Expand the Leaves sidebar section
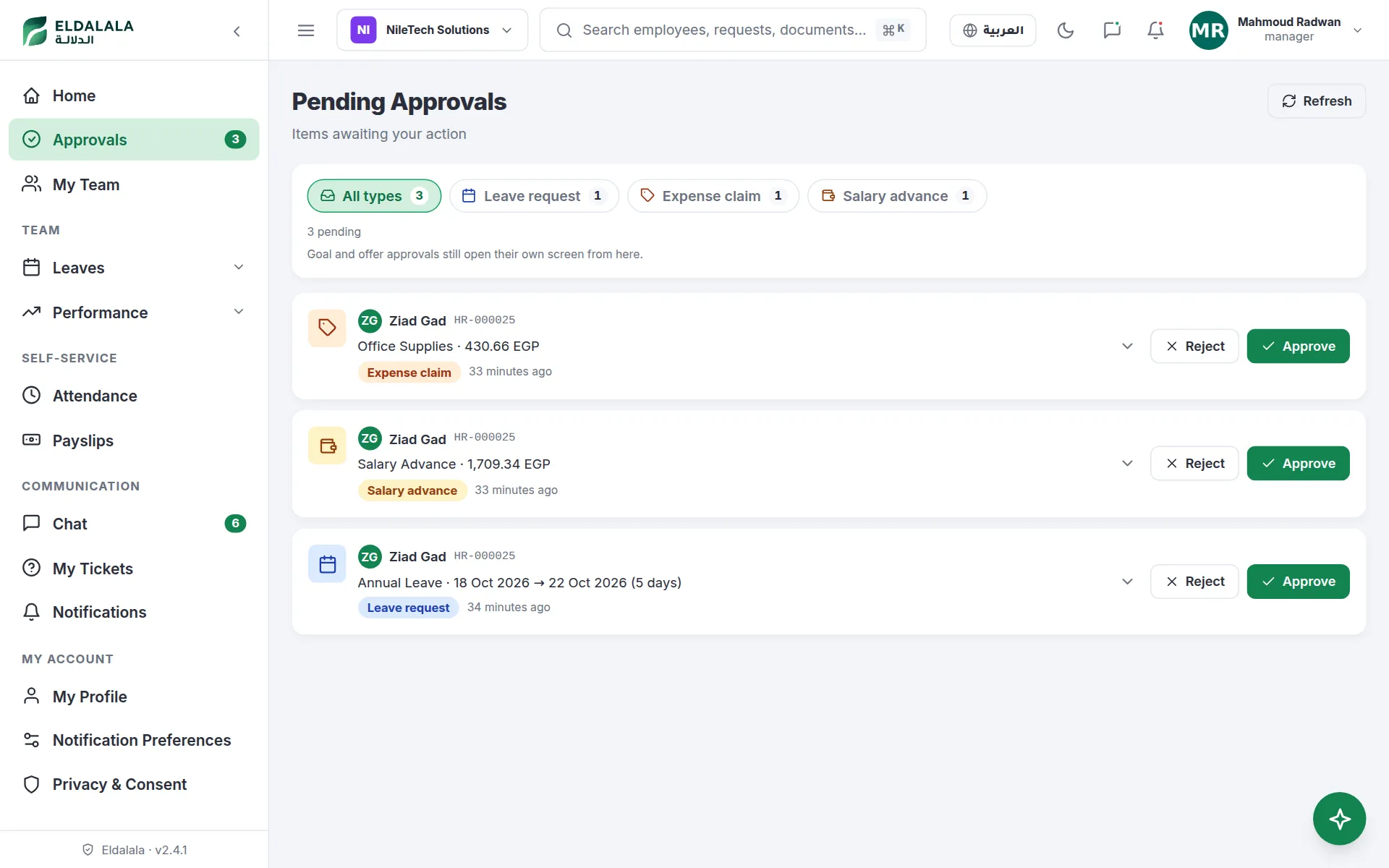Image resolution: width=1389 pixels, height=868 pixels. 134,268
